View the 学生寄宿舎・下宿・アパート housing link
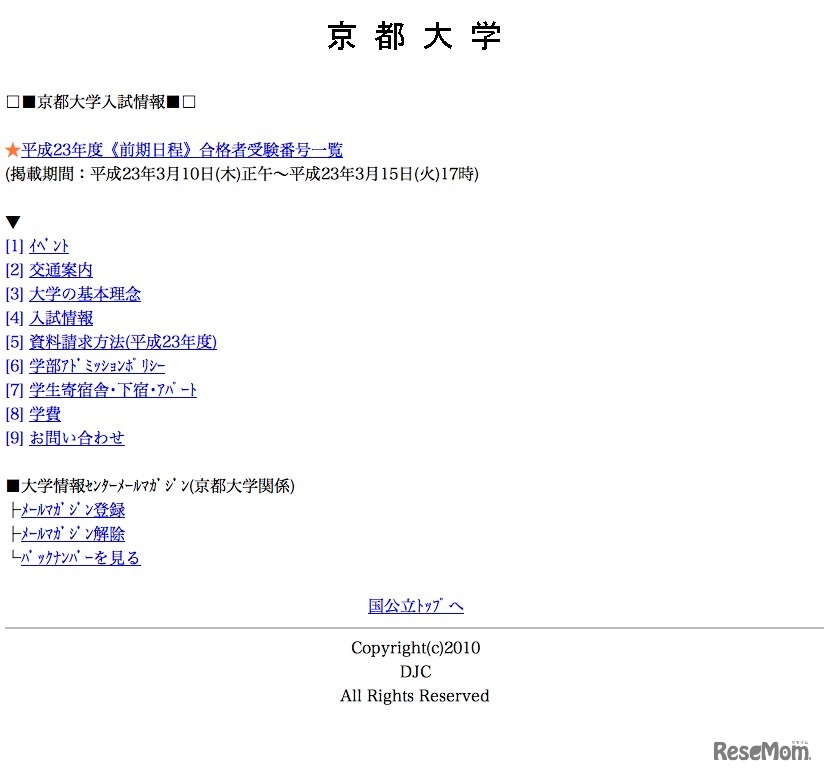824x774 pixels. (x=111, y=390)
